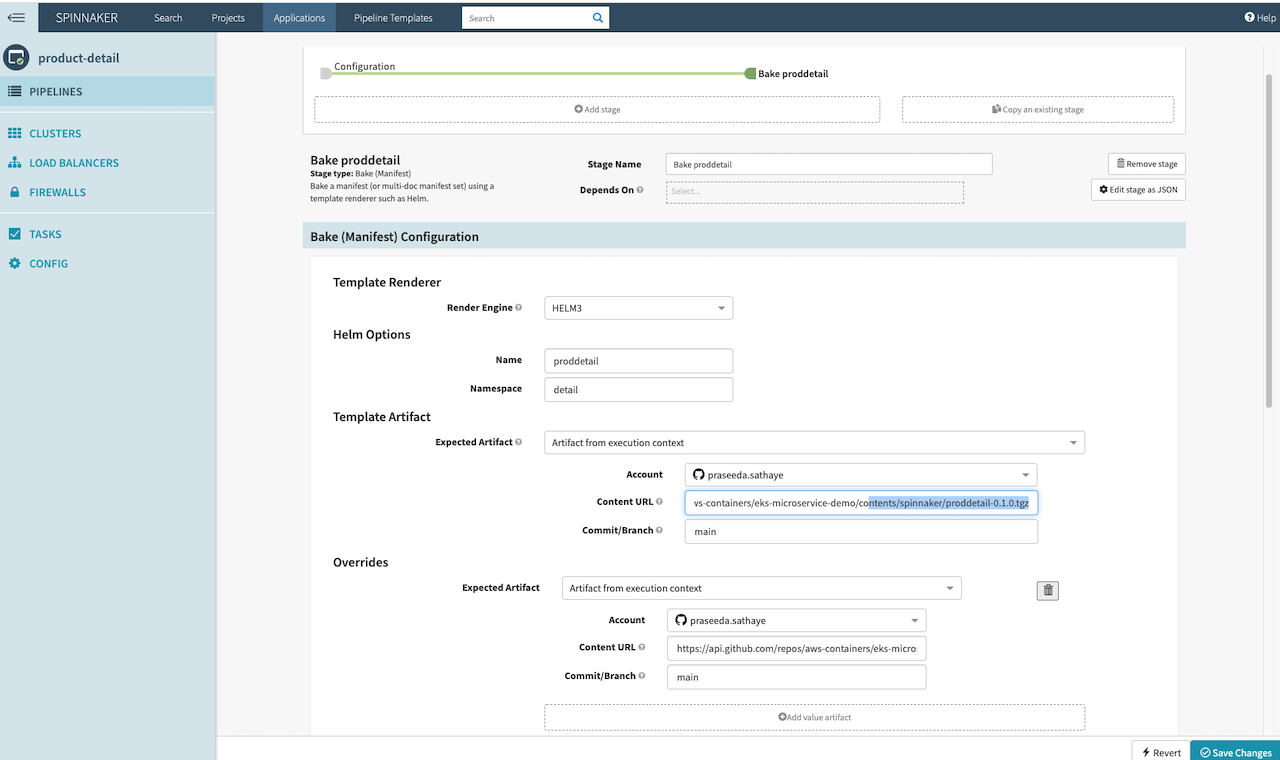
Task: Click the search magnifier icon
Action: (x=598, y=17)
